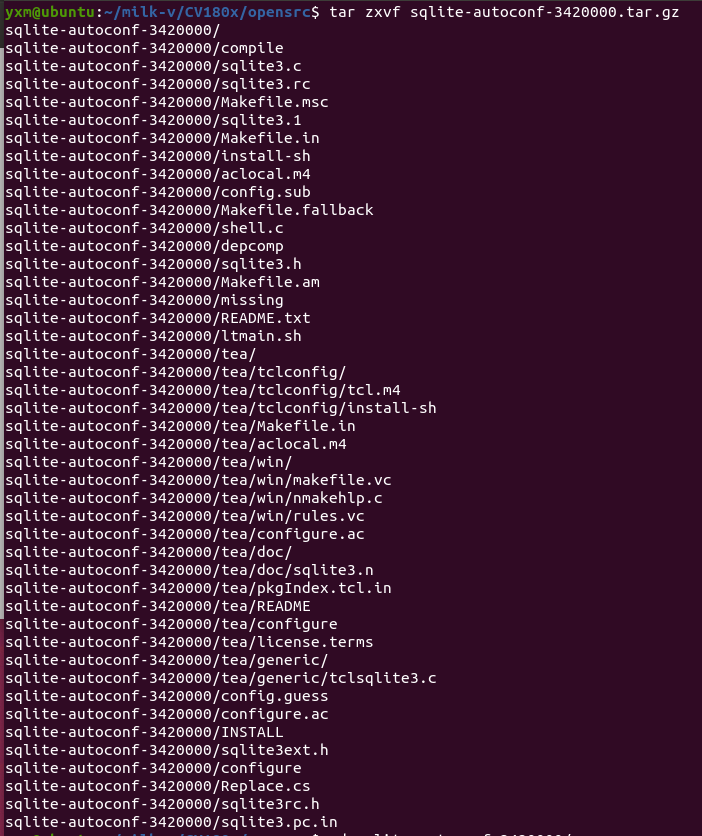Click the shell.c output line

144,228
